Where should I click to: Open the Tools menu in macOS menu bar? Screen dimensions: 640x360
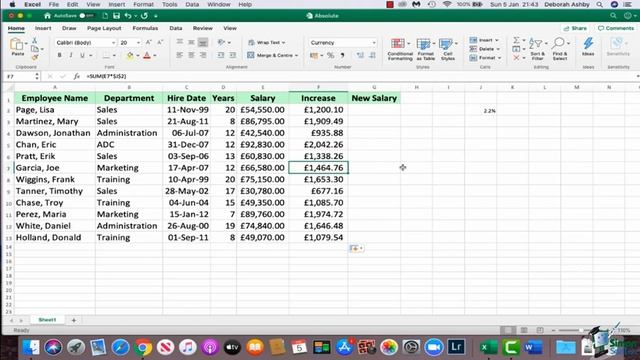click(169, 4)
